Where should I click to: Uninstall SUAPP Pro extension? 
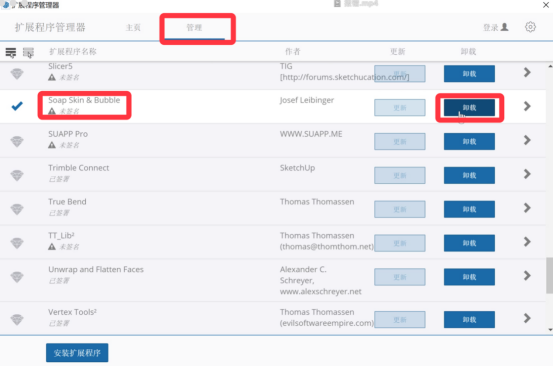click(469, 141)
